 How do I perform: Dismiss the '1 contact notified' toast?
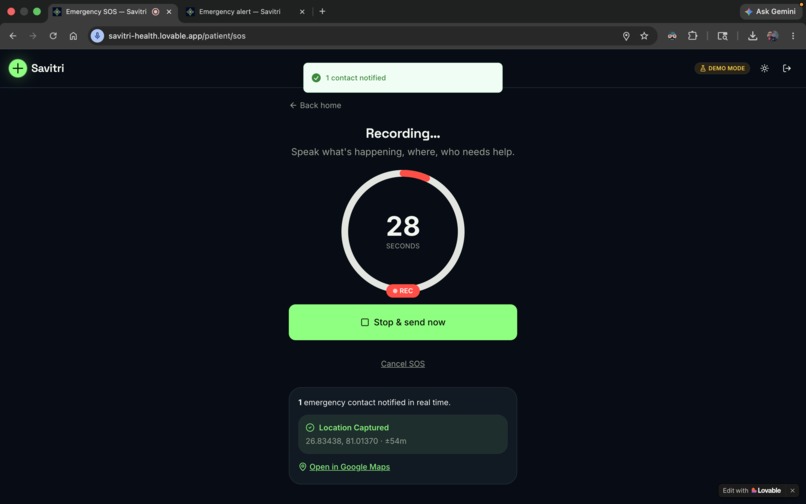click(403, 78)
